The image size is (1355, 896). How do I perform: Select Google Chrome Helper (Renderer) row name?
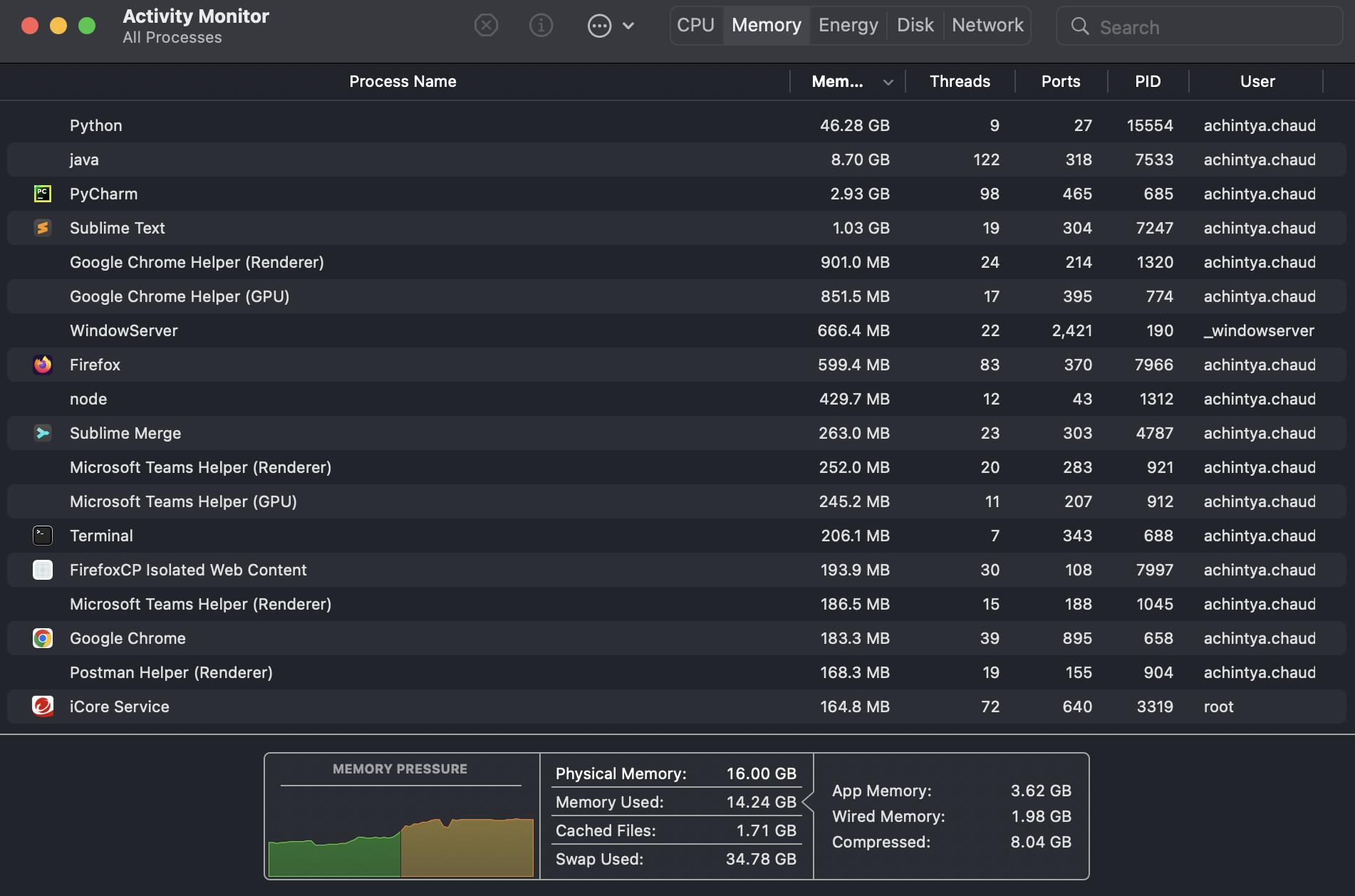197,262
